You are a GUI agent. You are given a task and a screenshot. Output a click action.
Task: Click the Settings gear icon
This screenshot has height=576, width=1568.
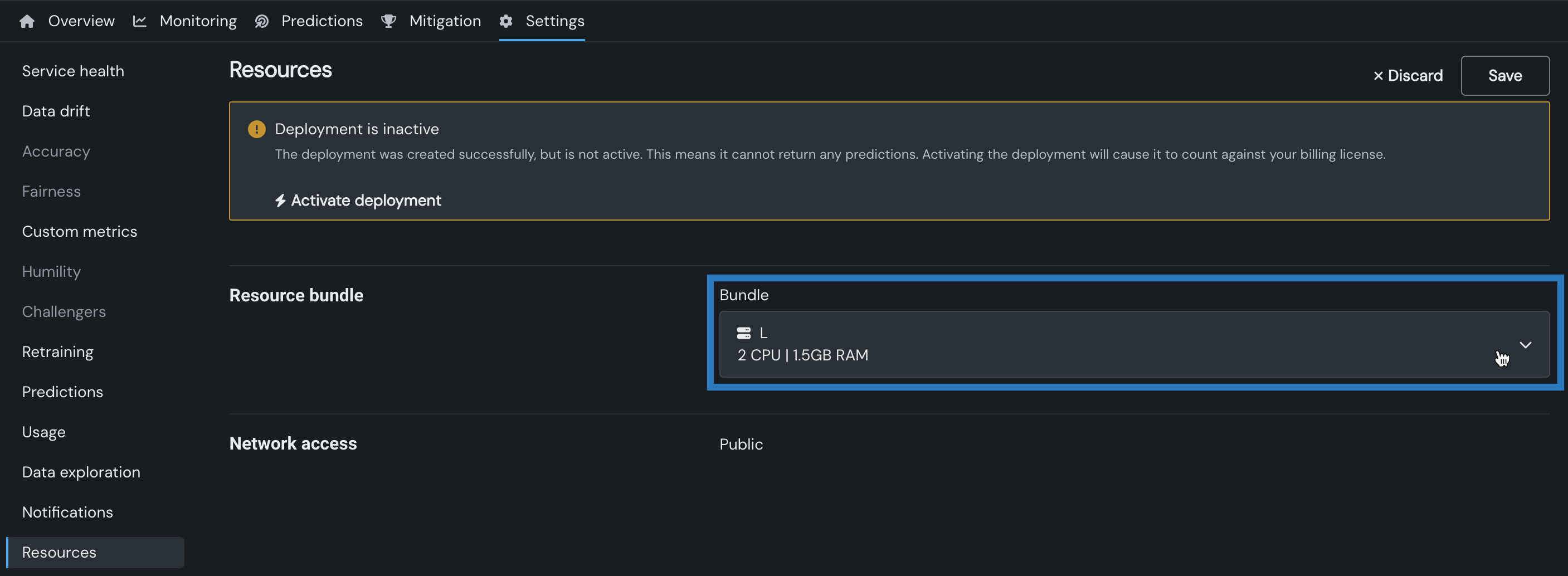[x=506, y=21]
